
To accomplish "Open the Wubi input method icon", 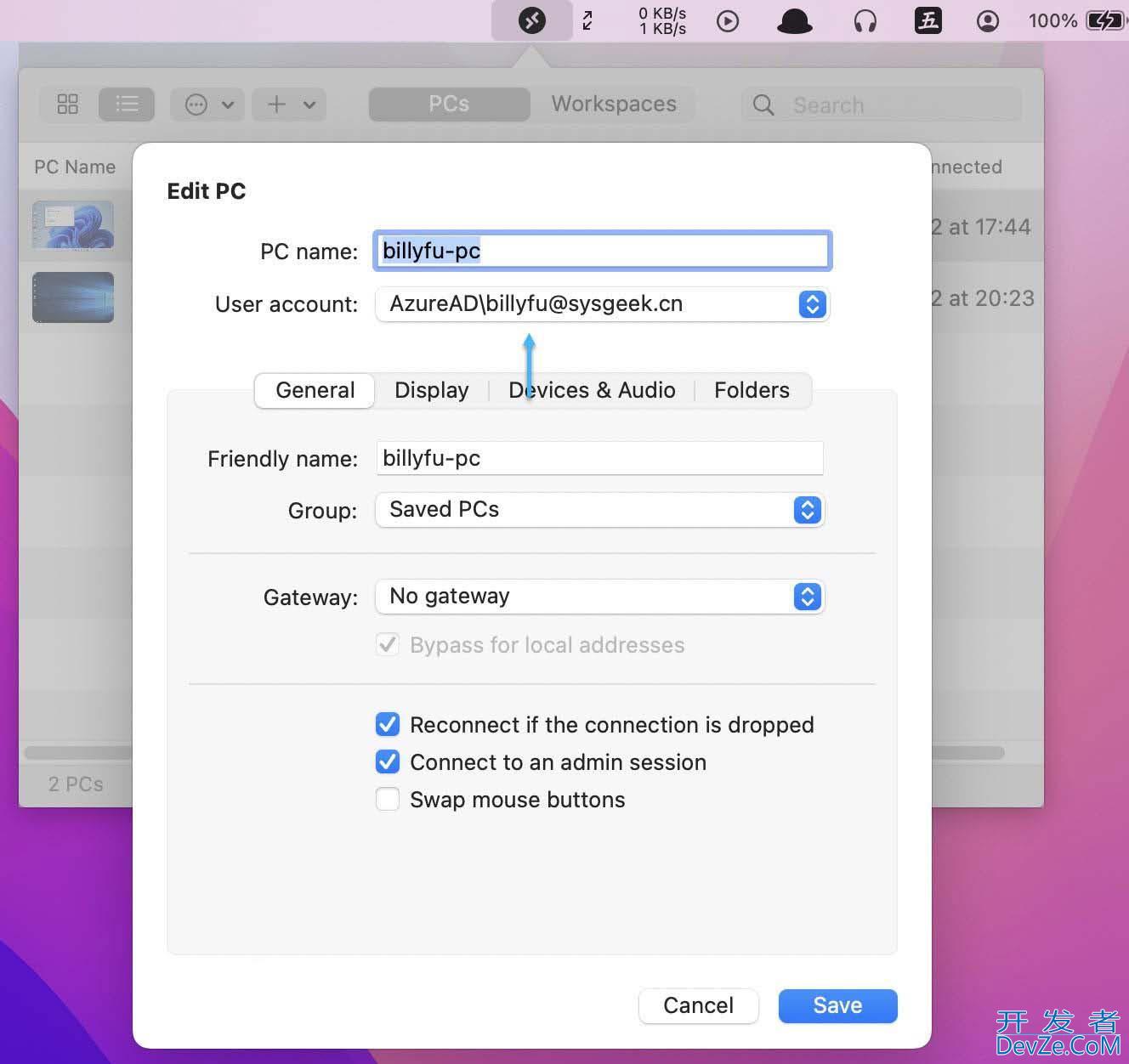I will pos(928,20).
